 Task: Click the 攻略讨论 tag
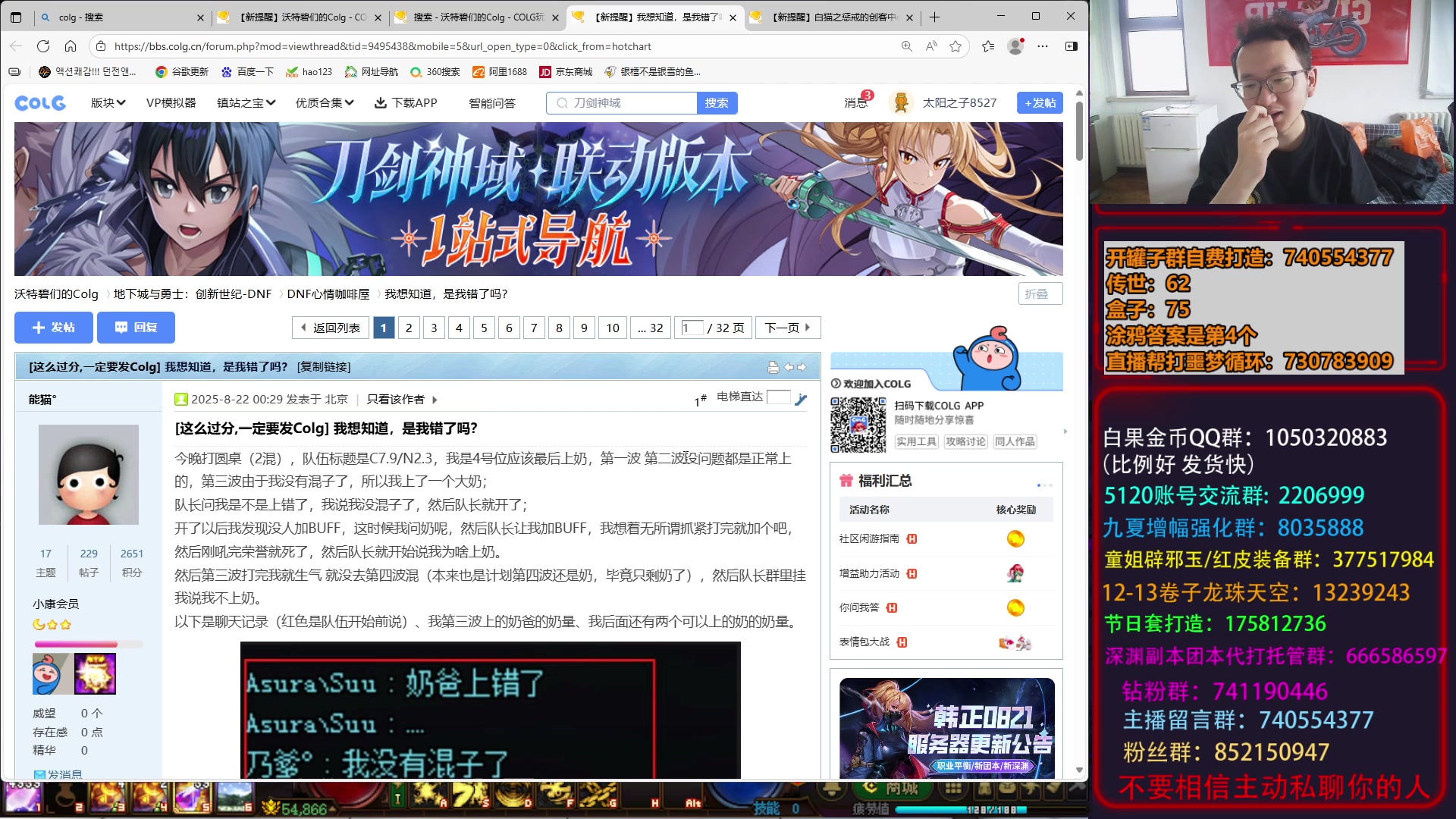[x=965, y=441]
